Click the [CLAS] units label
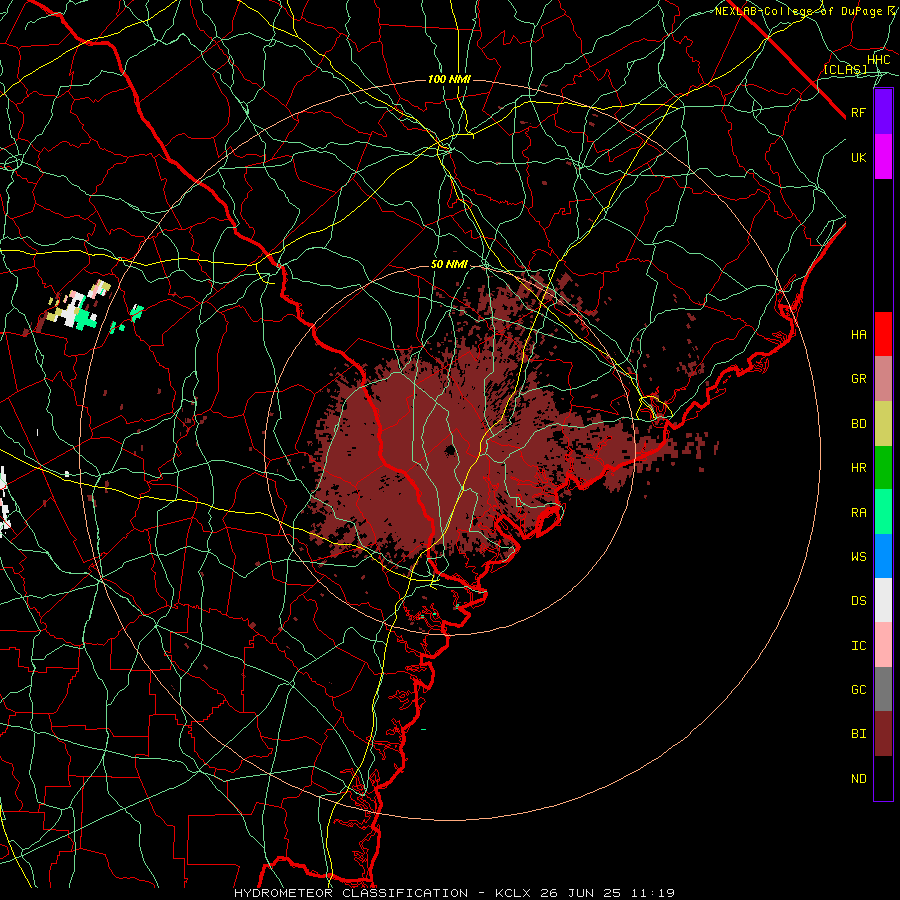Image resolution: width=900 pixels, height=900 pixels. pos(845,69)
